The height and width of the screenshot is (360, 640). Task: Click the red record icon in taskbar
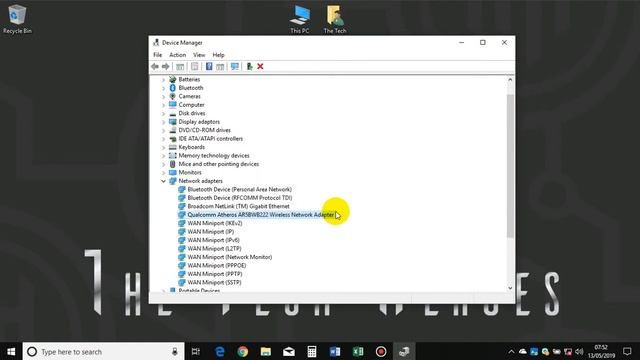pyautogui.click(x=381, y=351)
